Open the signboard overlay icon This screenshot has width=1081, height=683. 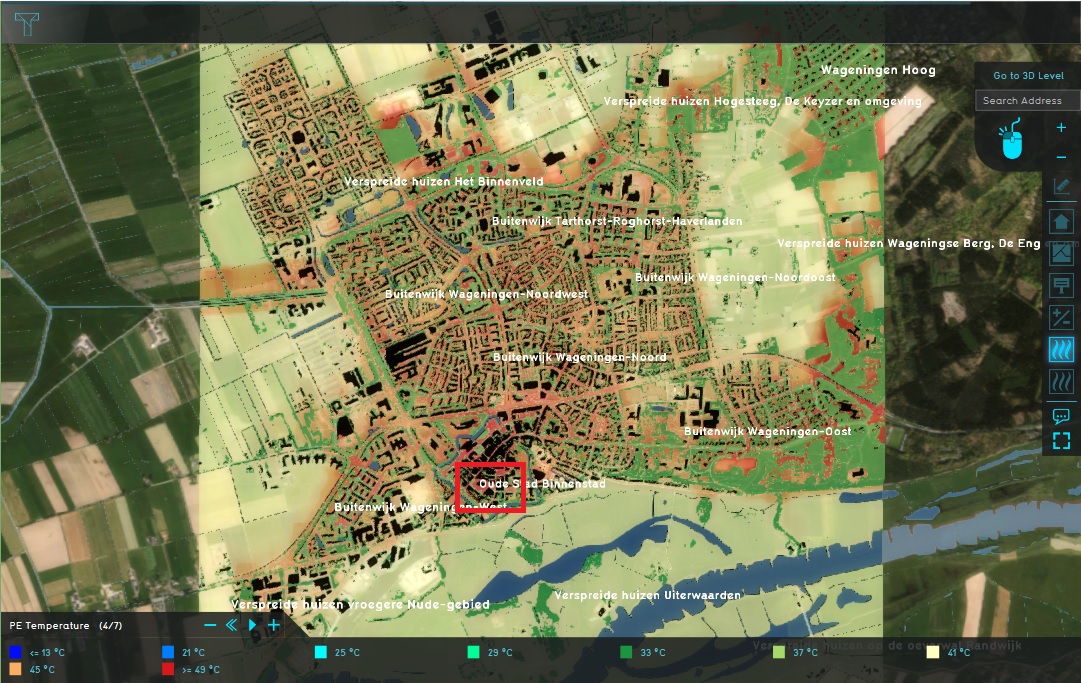pyautogui.click(x=1061, y=286)
